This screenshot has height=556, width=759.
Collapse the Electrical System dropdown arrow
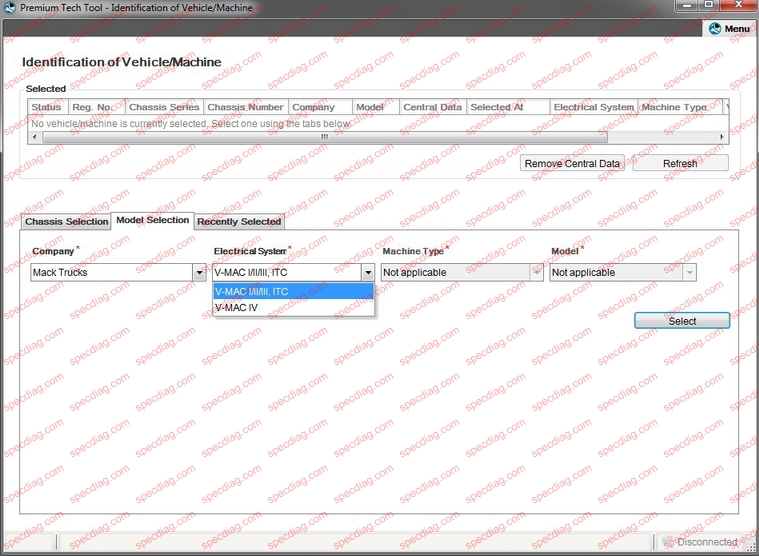point(367,272)
